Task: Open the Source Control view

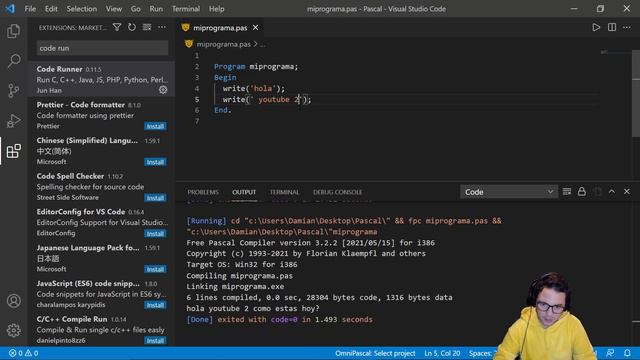Action: tap(13, 90)
